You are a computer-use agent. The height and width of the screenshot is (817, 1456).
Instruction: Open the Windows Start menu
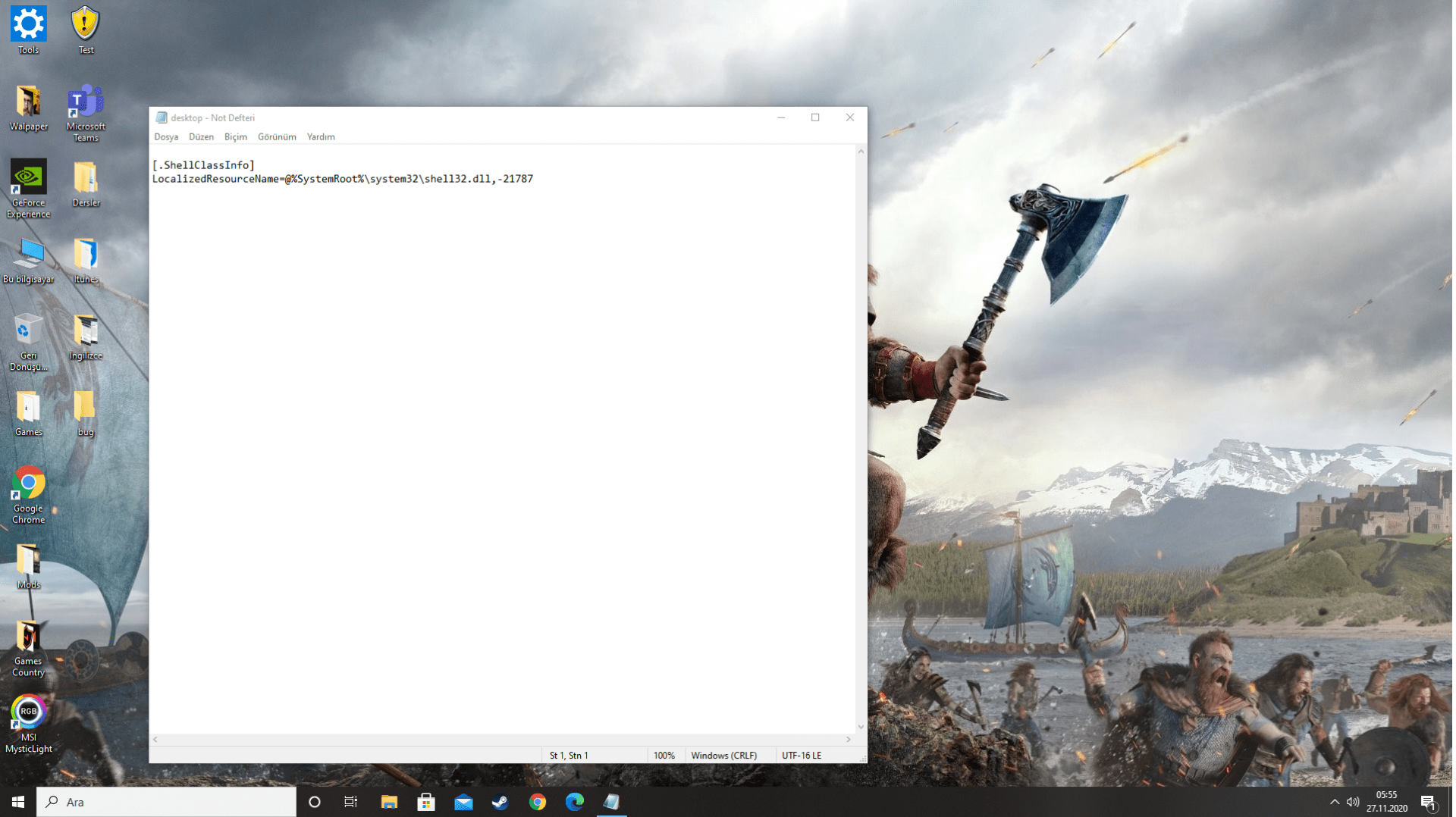pos(18,802)
